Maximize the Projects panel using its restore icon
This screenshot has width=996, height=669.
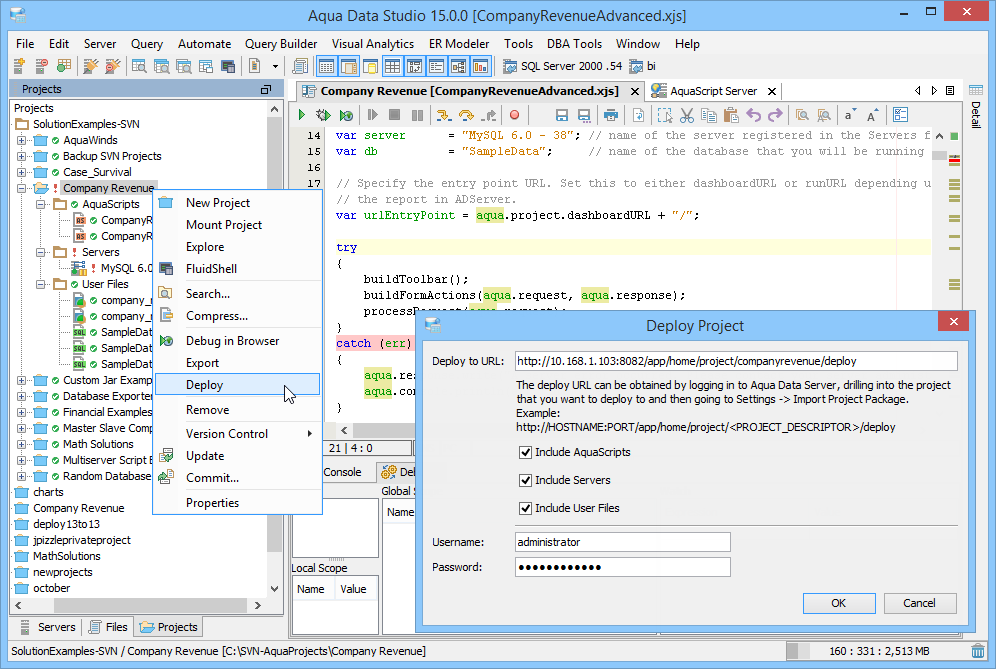266,90
